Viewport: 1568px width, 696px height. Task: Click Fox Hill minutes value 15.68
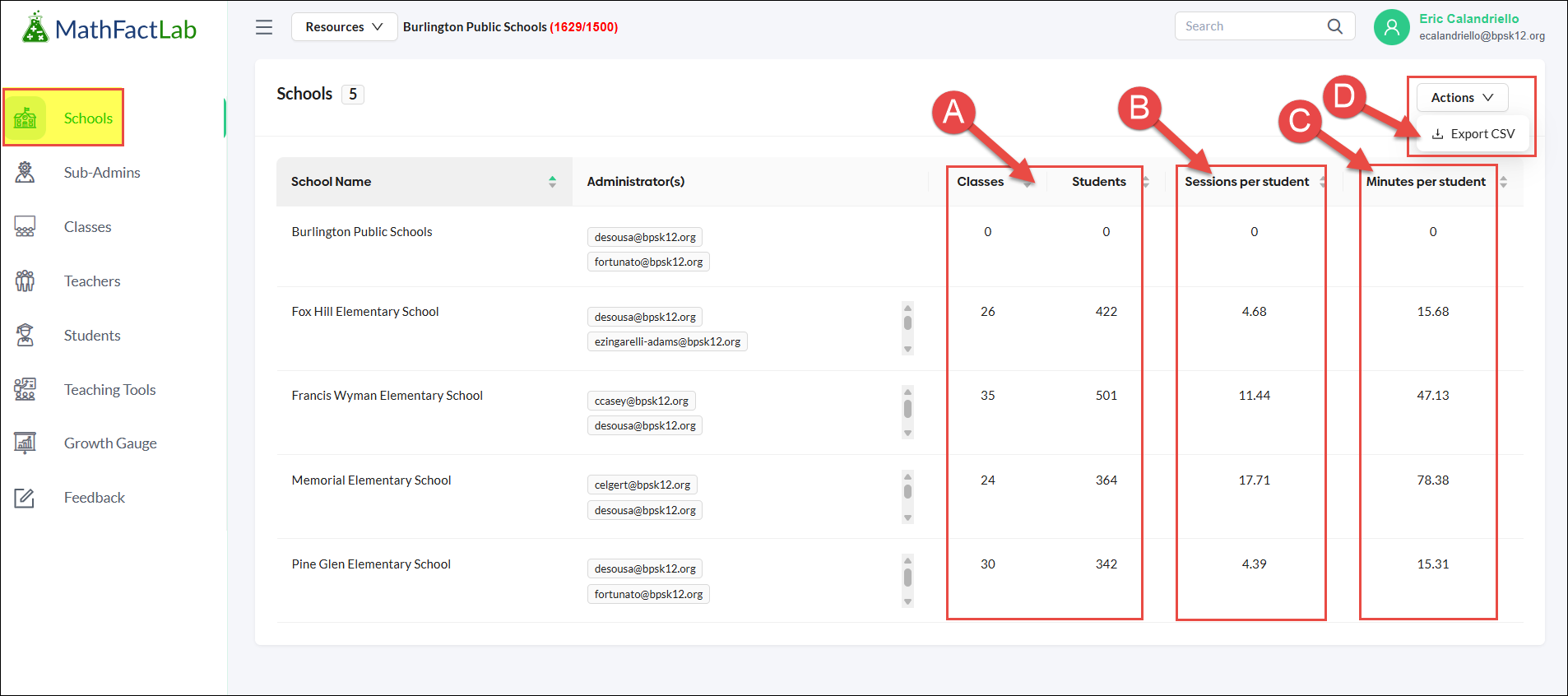1432,312
